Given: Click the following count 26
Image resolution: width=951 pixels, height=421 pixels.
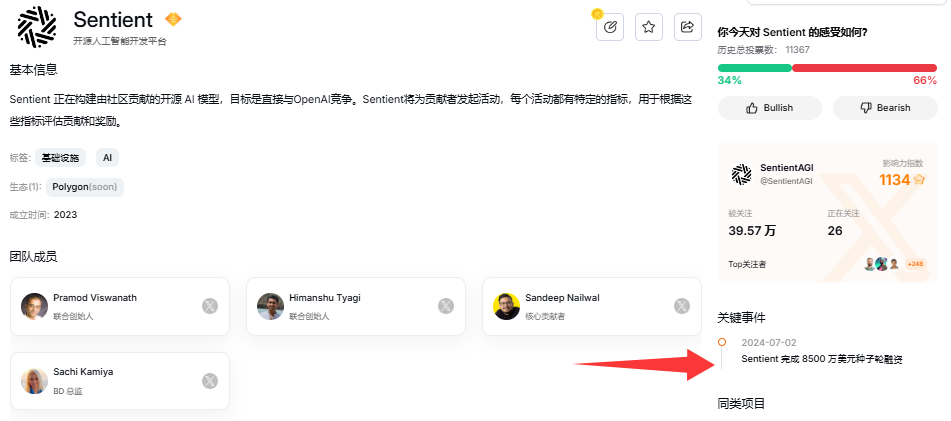Looking at the screenshot, I should tap(835, 231).
